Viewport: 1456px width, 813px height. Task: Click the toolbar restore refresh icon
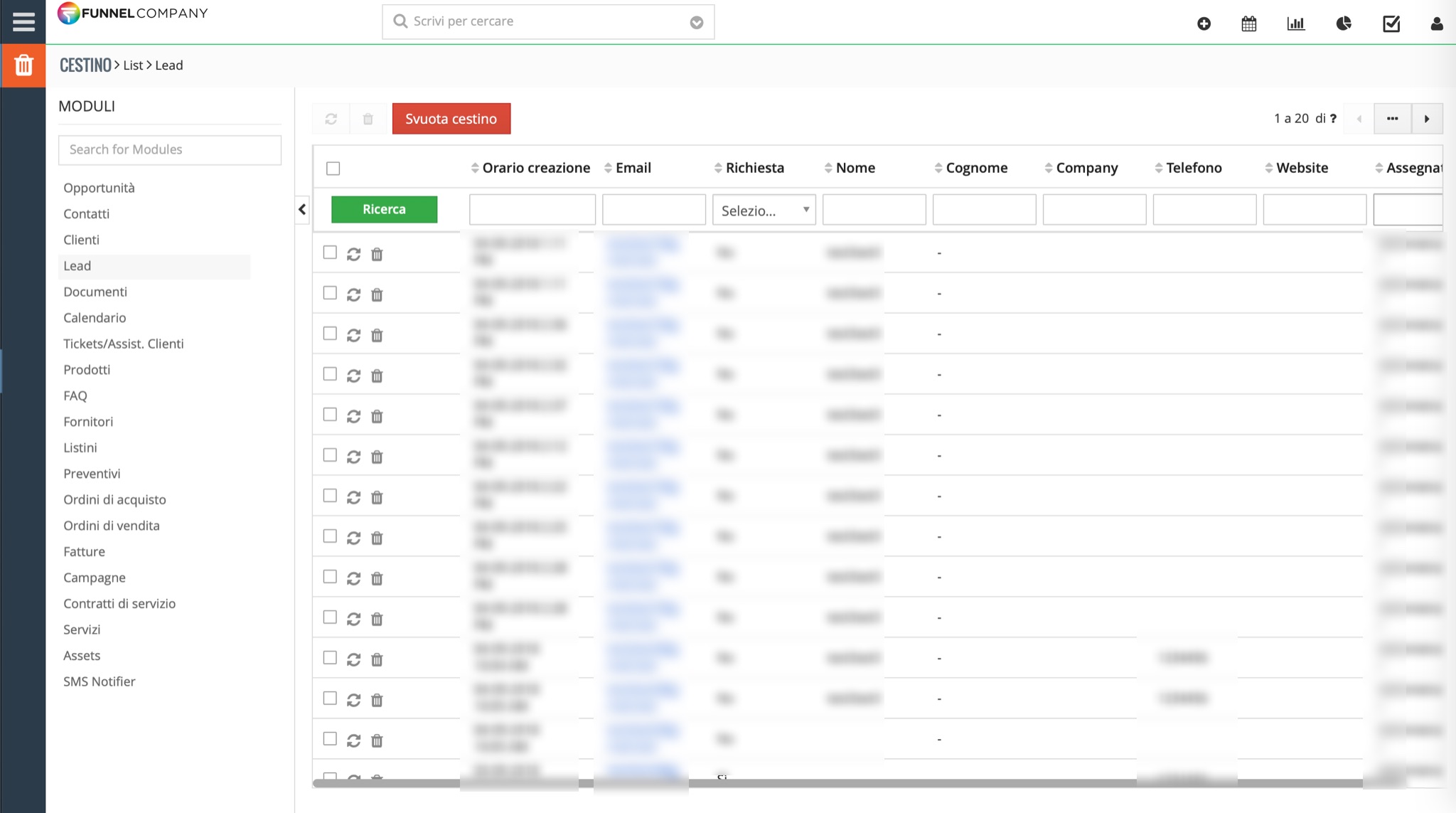tap(331, 119)
